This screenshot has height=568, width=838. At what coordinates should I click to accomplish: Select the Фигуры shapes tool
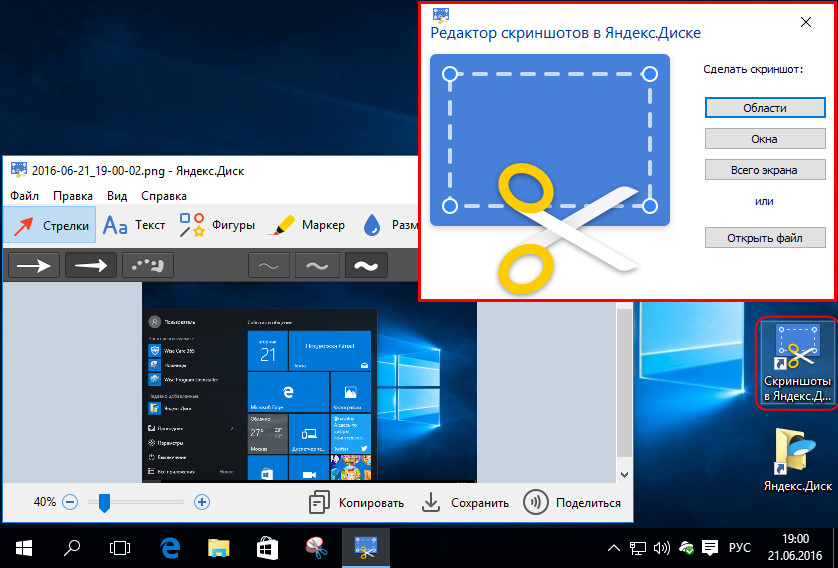[216, 225]
